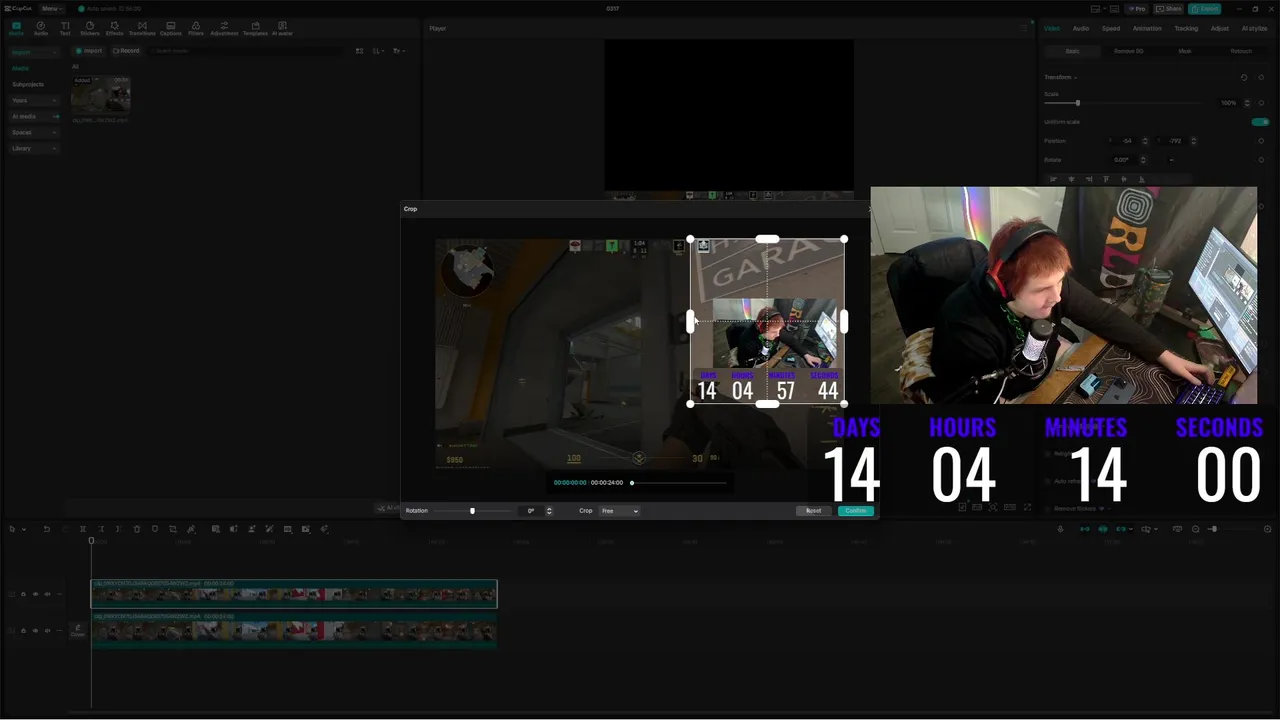The image size is (1280, 720).
Task: Open the Player panel options menu
Action: [x=1023, y=28]
